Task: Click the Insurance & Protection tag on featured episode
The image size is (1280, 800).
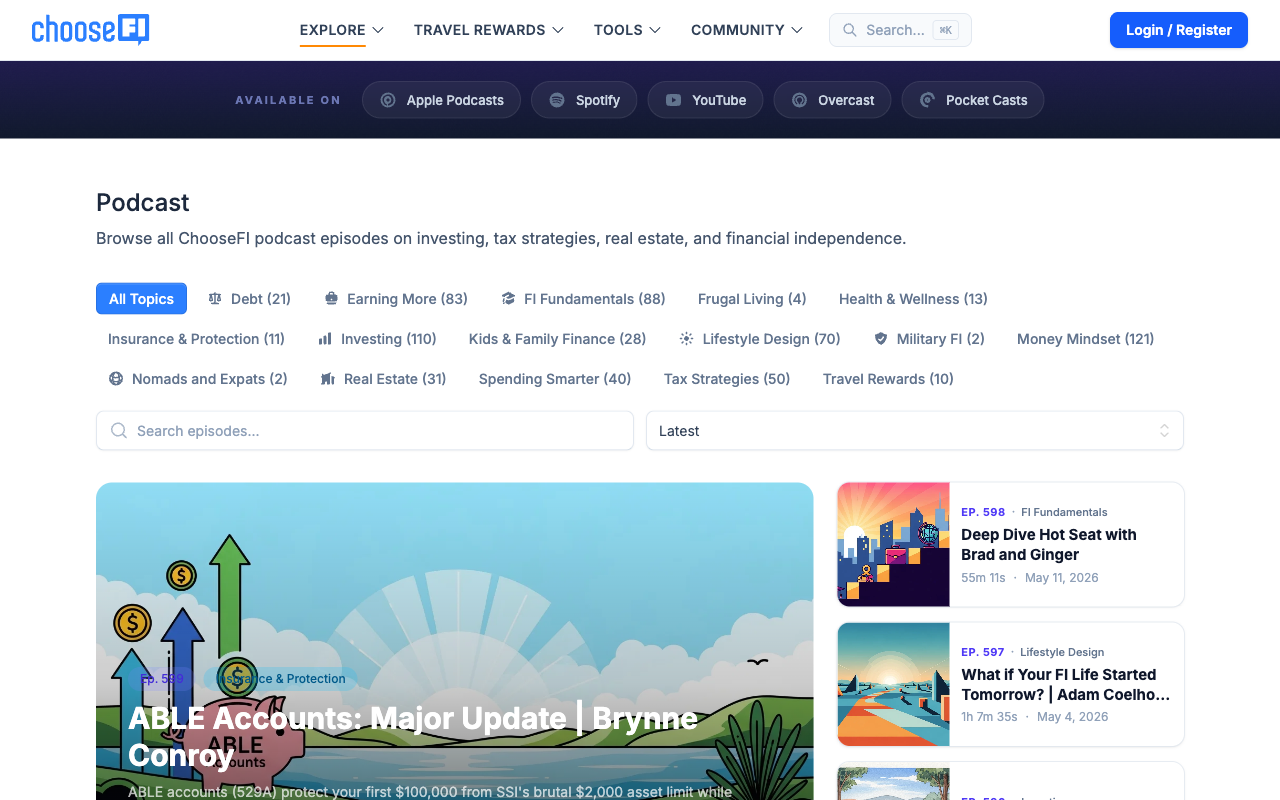Action: pos(280,679)
